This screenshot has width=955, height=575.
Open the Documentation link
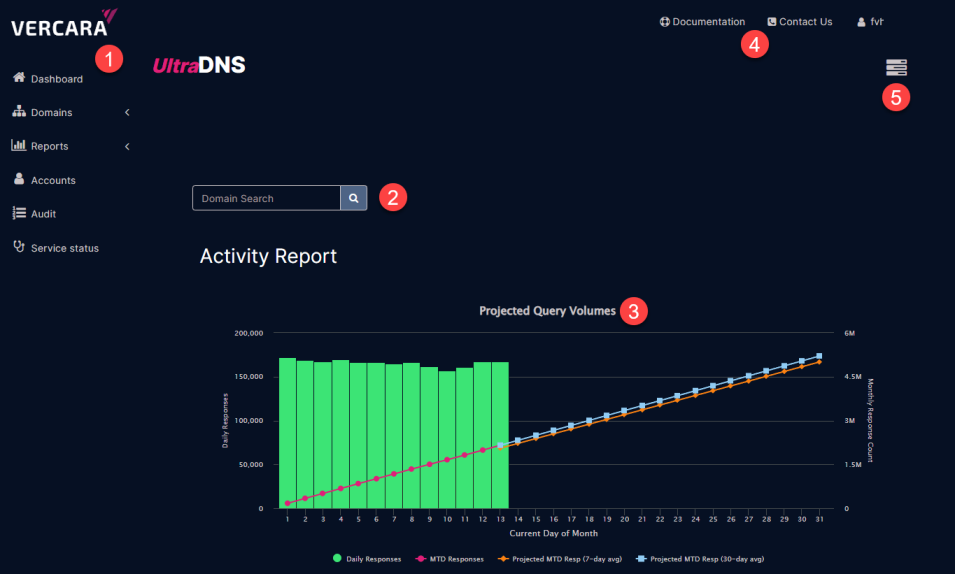tap(708, 22)
